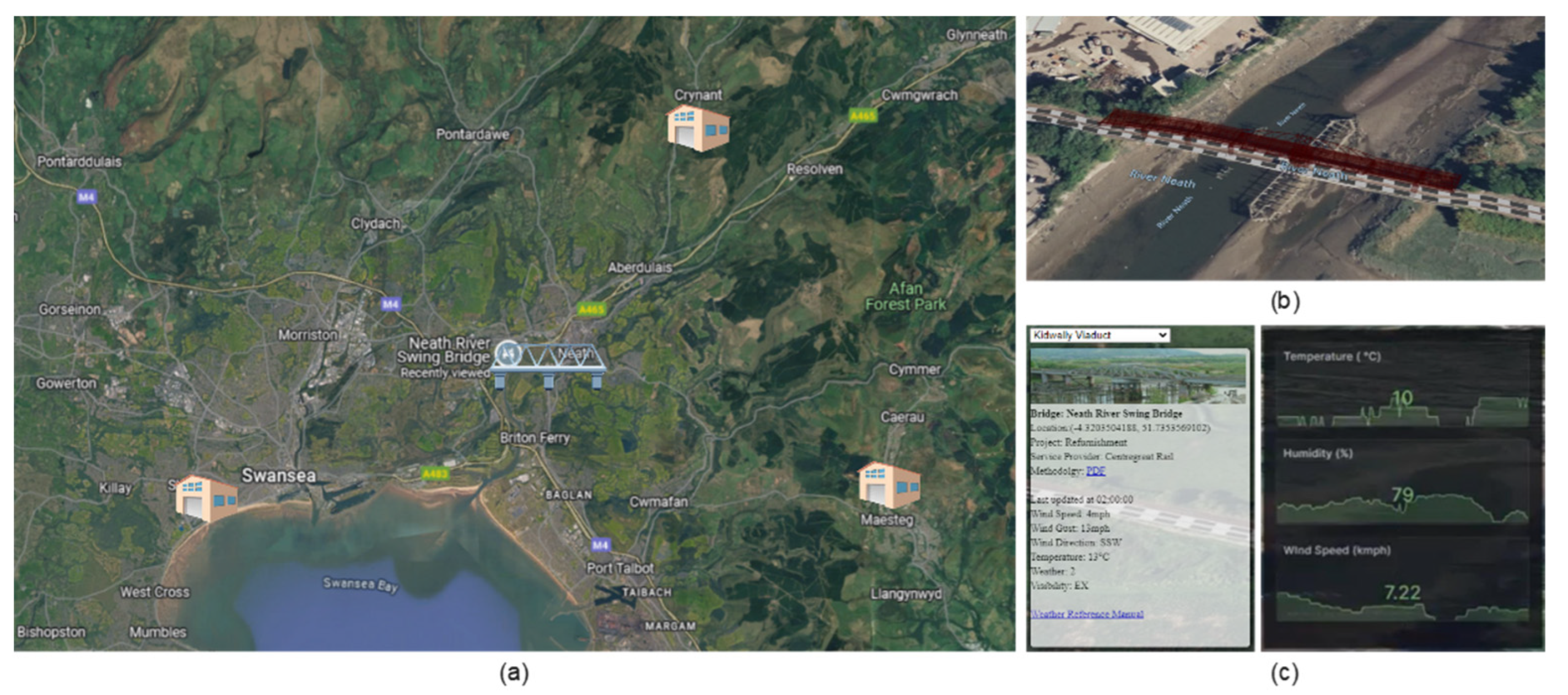Click the Pontardawe town label

point(472,134)
